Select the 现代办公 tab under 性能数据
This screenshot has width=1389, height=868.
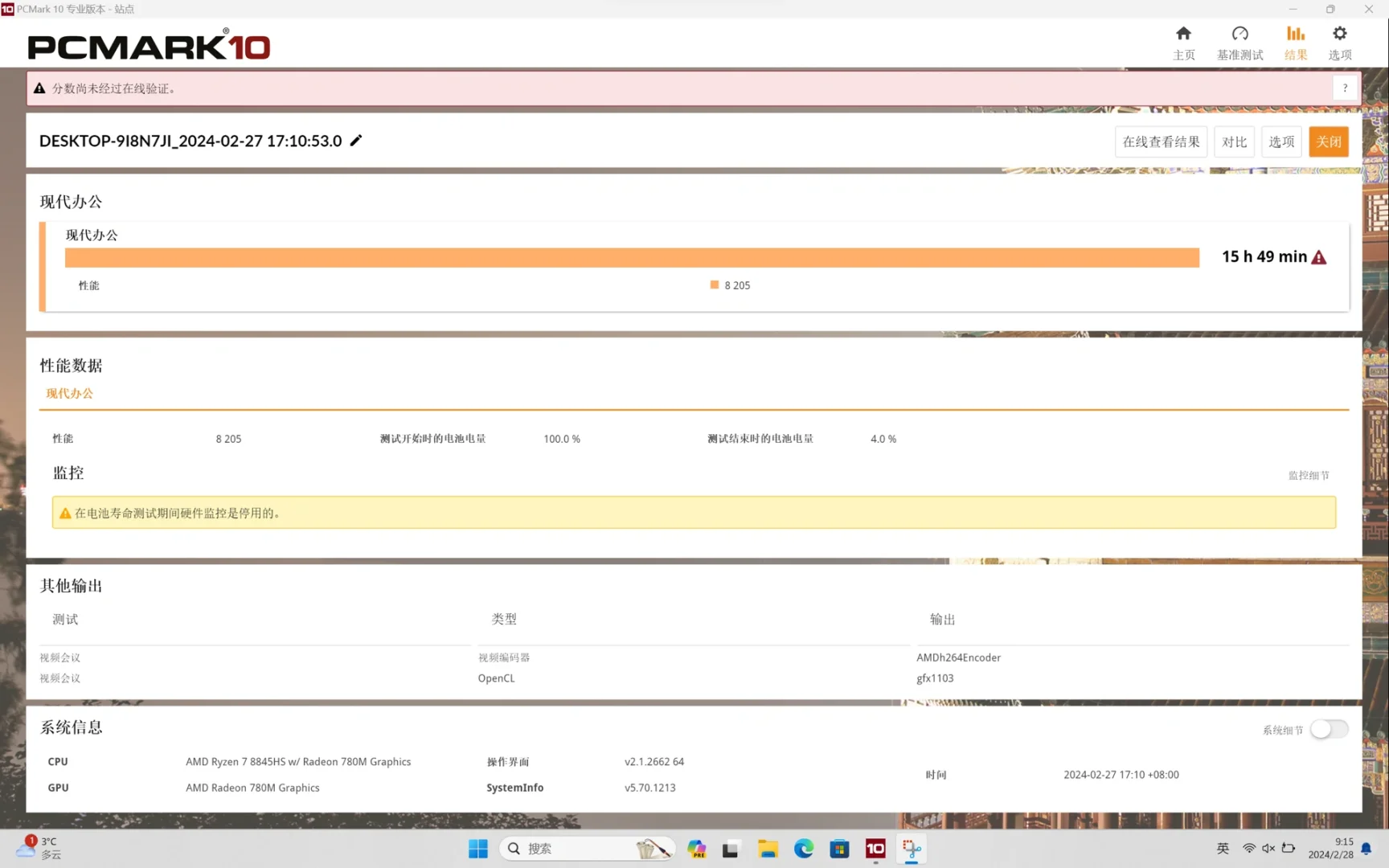[x=70, y=393]
